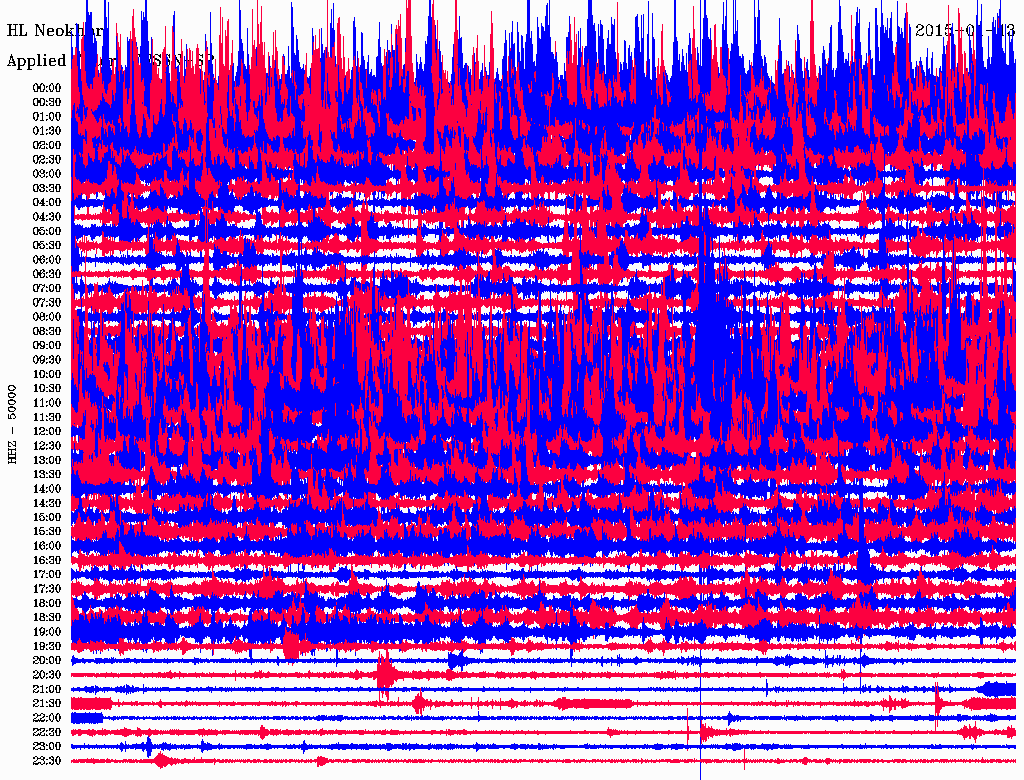Image resolution: width=1024 pixels, height=780 pixels.
Task: Select the 13:30 time label
Action: 47,475
